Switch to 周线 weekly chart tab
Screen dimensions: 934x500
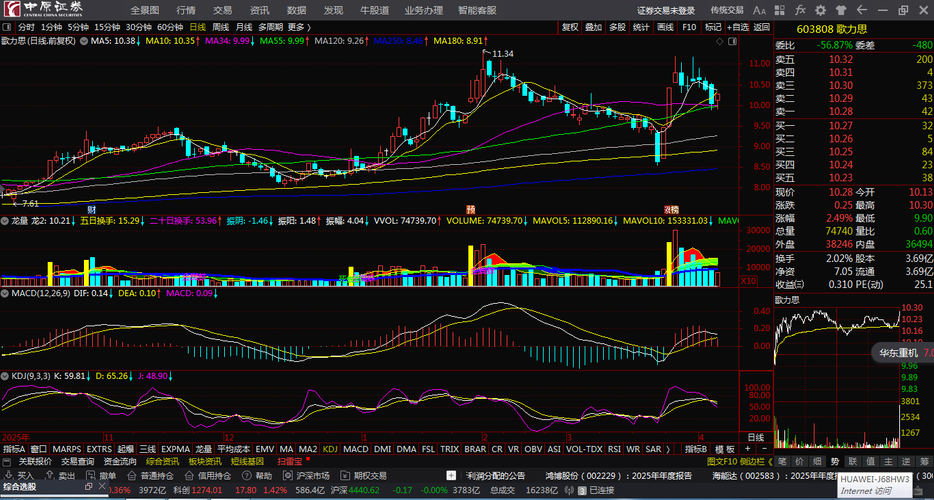[220, 27]
